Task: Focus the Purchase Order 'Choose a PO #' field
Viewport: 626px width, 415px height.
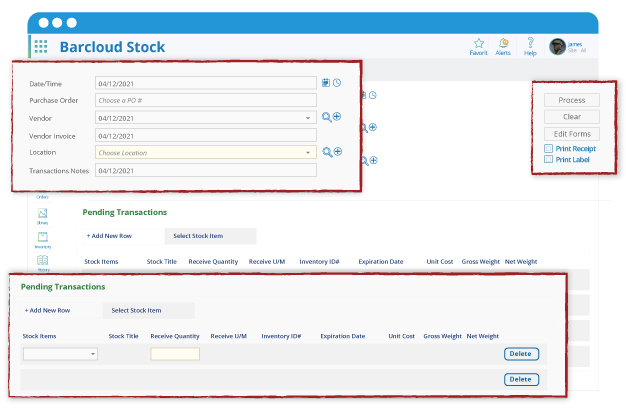Action: click(206, 100)
